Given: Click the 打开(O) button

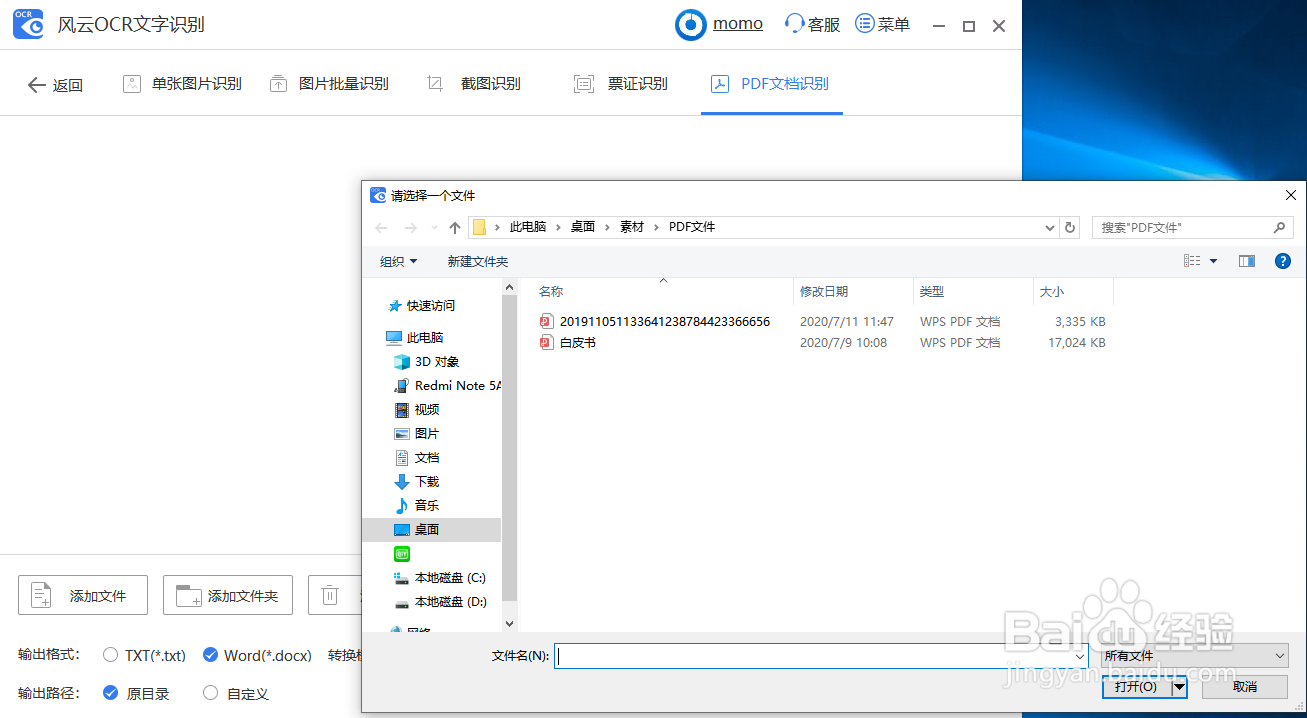Looking at the screenshot, I should pos(1137,687).
